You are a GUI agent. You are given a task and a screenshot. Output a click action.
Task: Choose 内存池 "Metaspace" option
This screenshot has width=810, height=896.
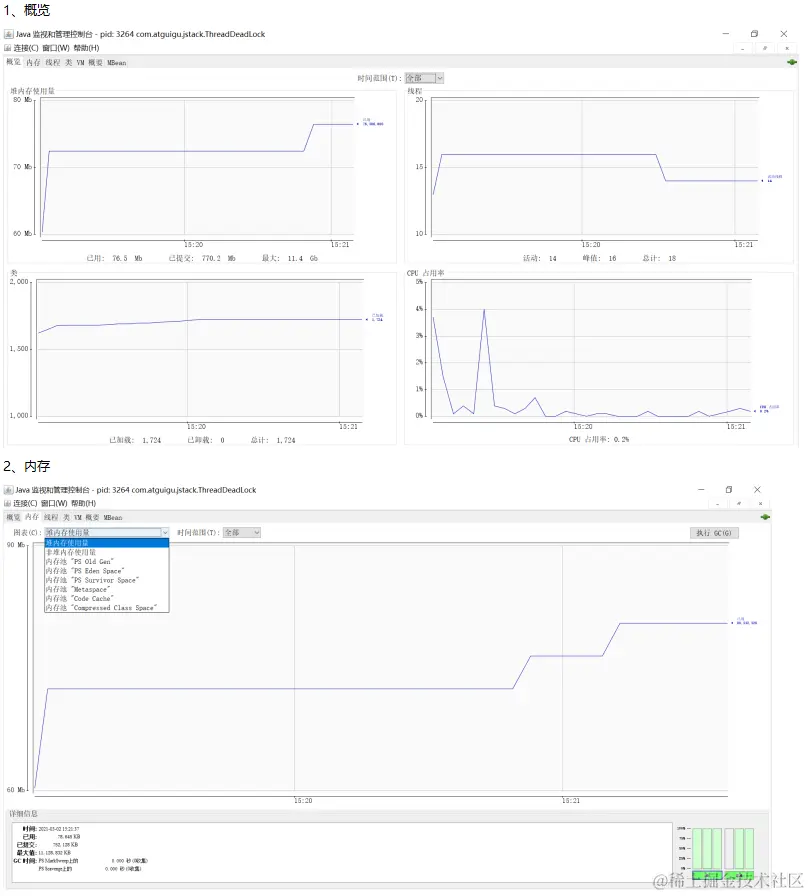[x=107, y=589]
